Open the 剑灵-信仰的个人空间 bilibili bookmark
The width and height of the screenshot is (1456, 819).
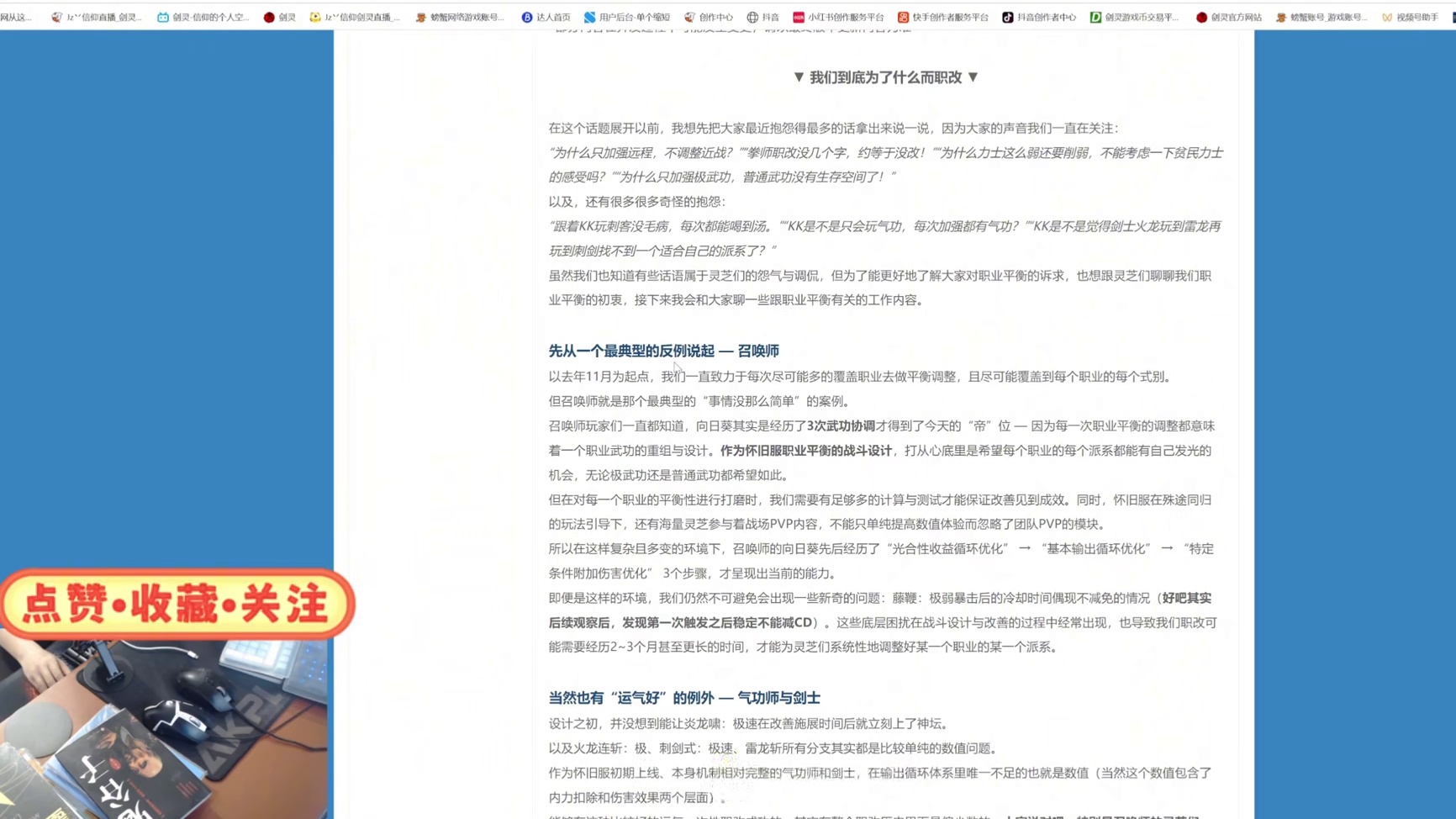click(x=203, y=17)
